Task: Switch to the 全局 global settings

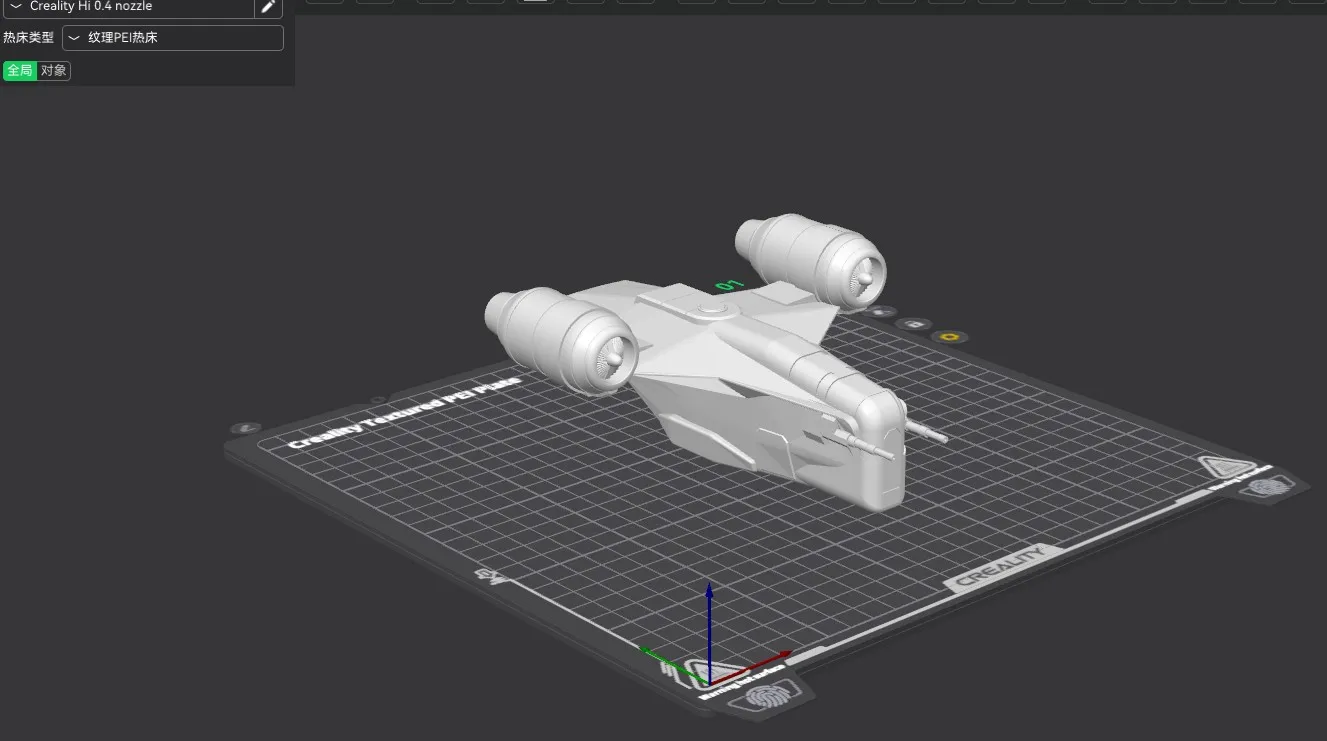Action: click(20, 70)
